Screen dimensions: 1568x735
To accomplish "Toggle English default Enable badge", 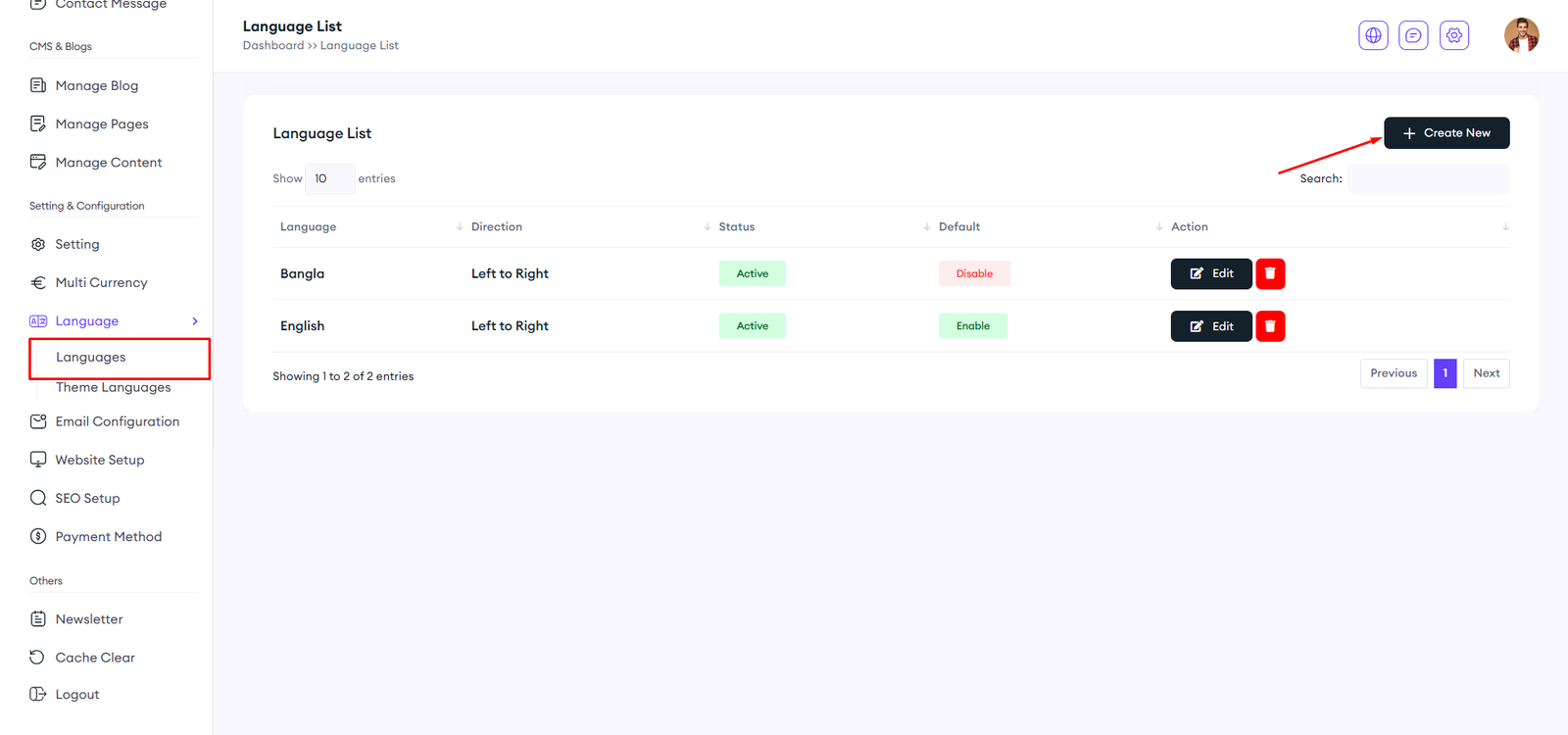I will (972, 326).
